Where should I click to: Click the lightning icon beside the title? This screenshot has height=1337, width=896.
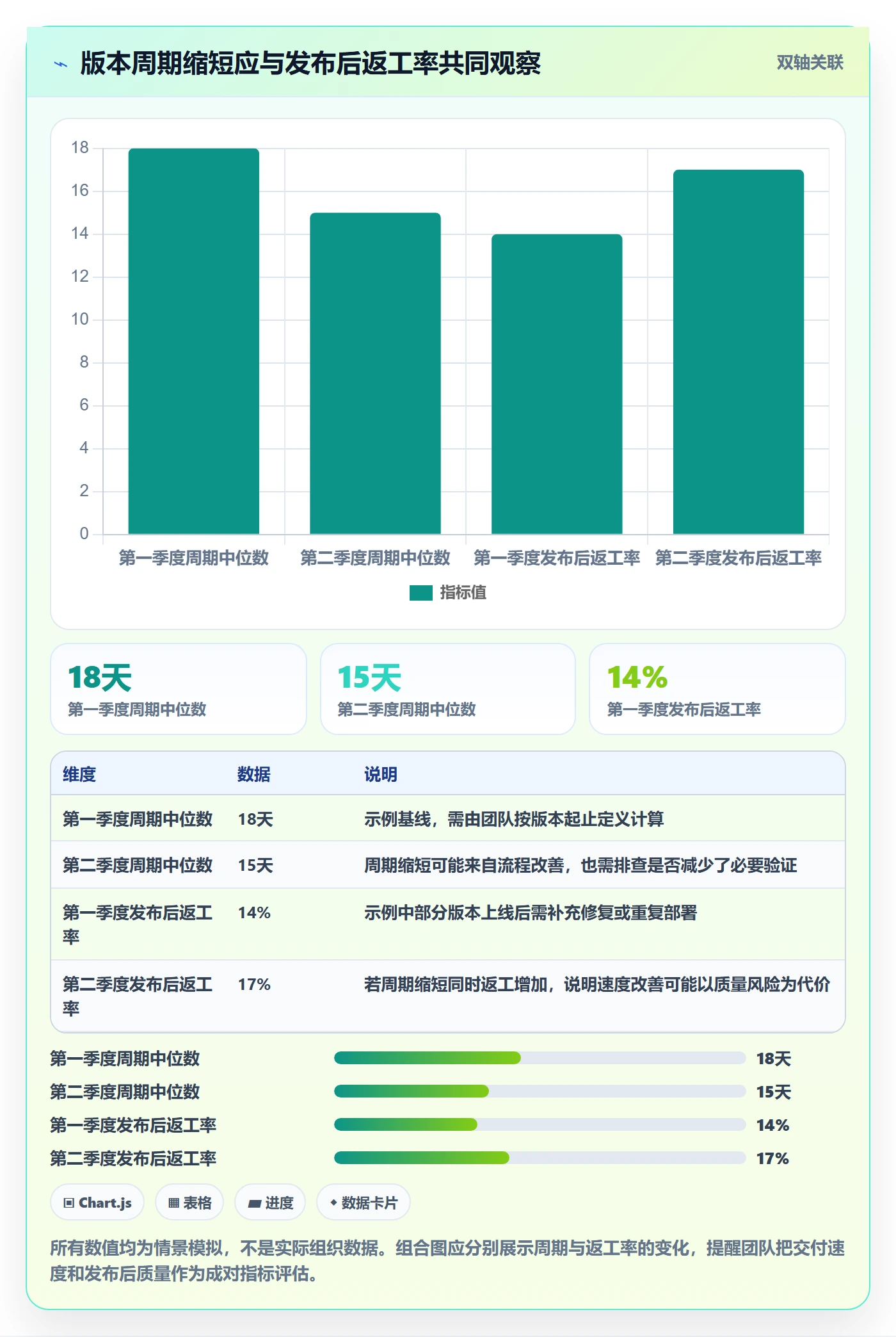click(x=61, y=64)
